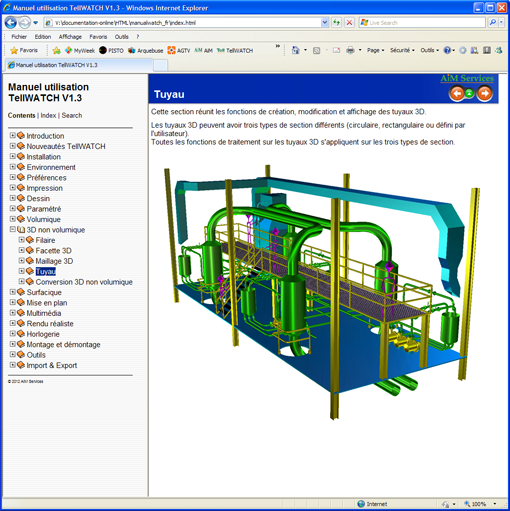
Task: Expand the favorites bar overflow chevron
Action: (x=277, y=46)
